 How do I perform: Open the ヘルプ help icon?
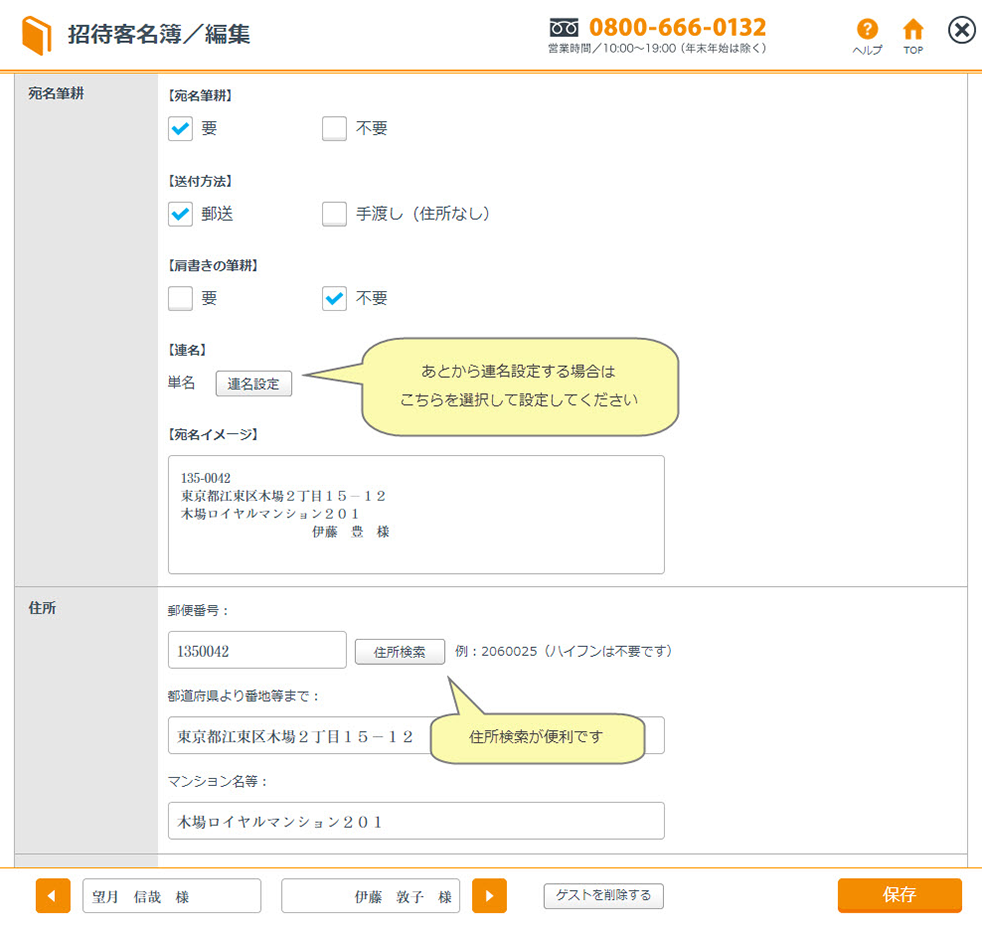867,31
